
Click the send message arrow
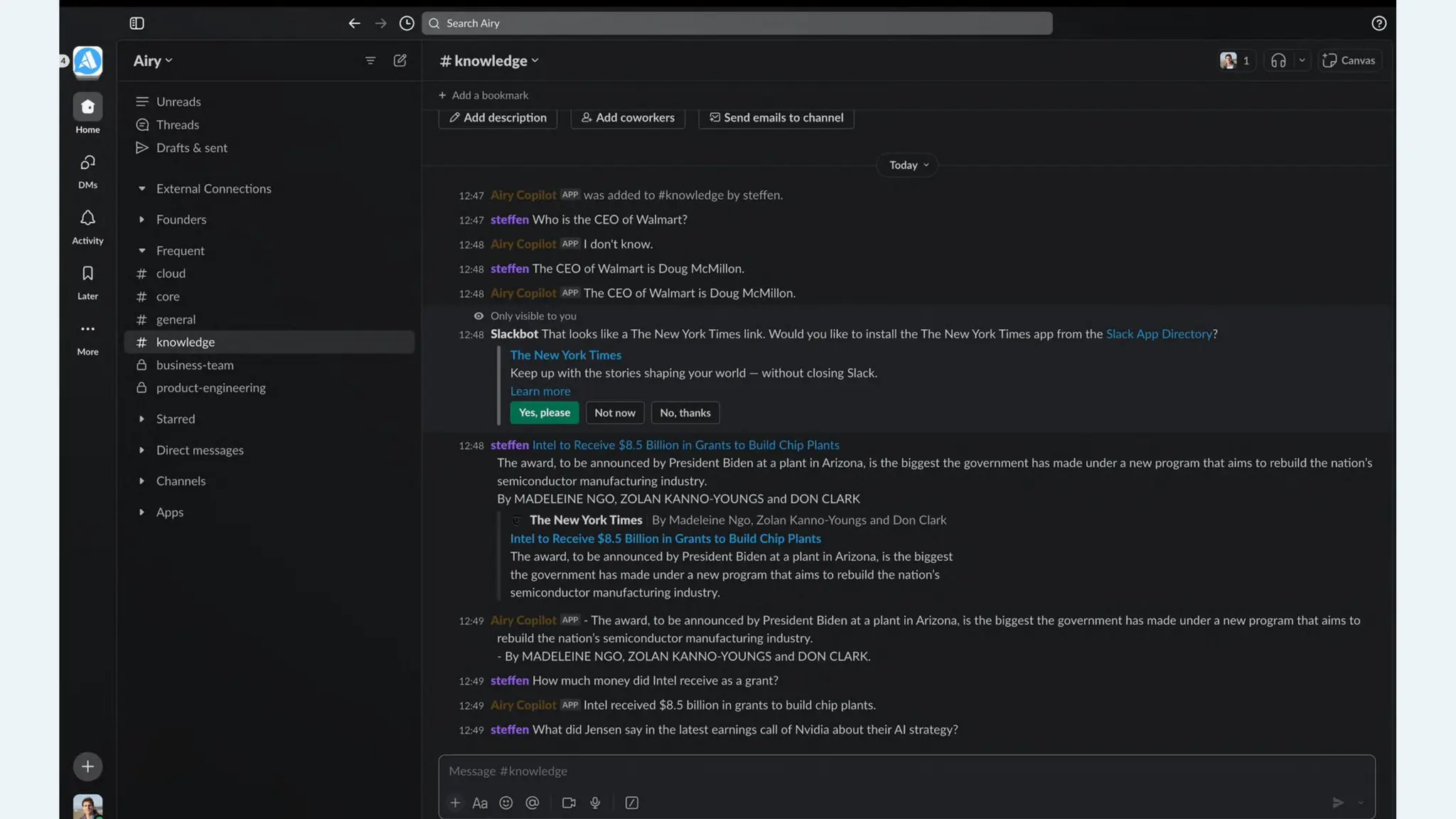[x=1337, y=803]
